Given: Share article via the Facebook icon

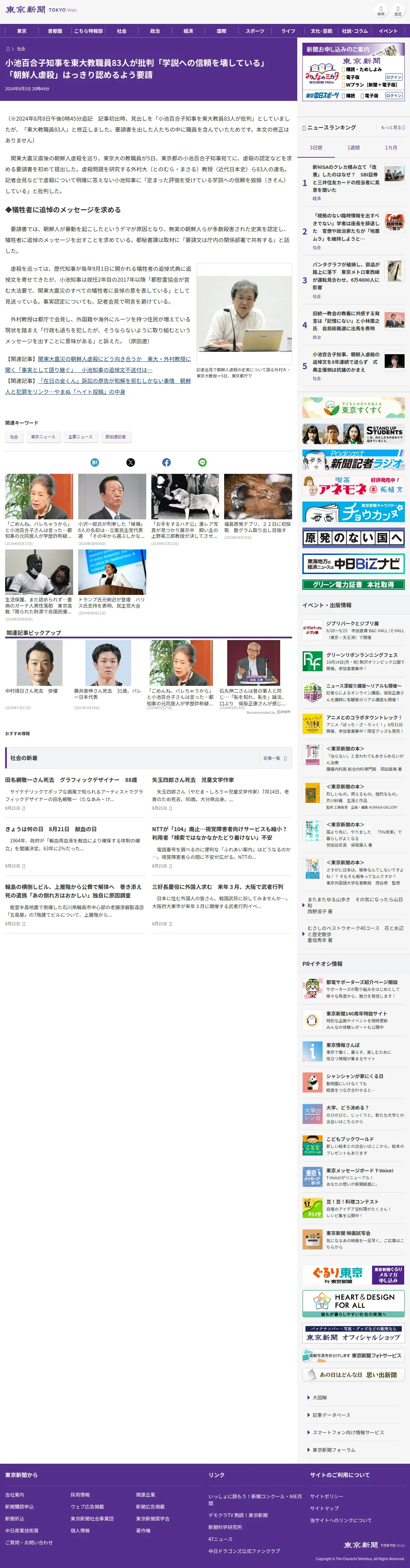Looking at the screenshot, I should point(166,463).
